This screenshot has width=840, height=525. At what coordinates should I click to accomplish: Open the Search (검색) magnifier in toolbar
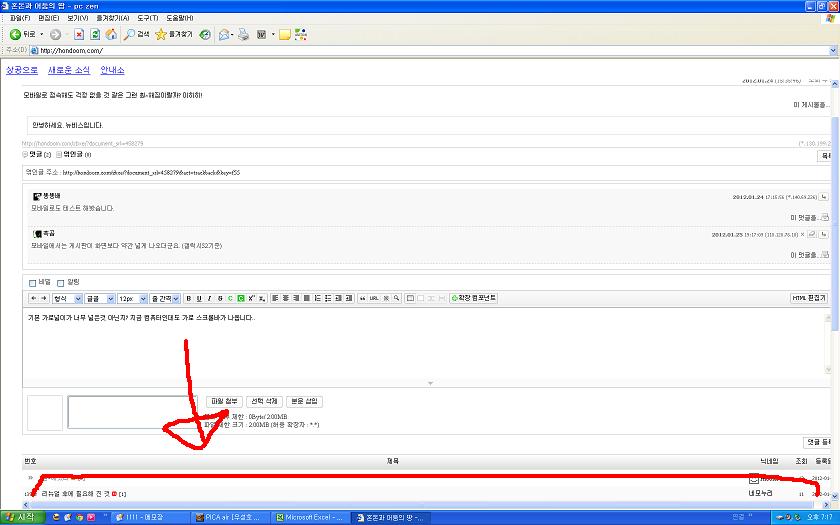pos(137,34)
